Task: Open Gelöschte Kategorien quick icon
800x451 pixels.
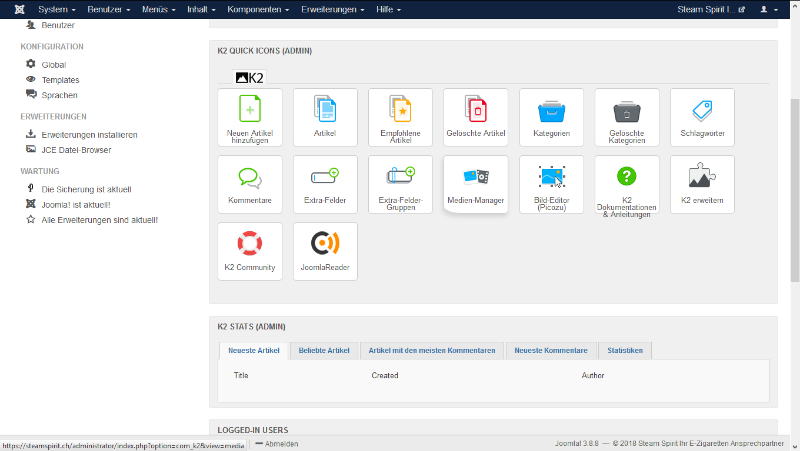Action: [x=627, y=117]
